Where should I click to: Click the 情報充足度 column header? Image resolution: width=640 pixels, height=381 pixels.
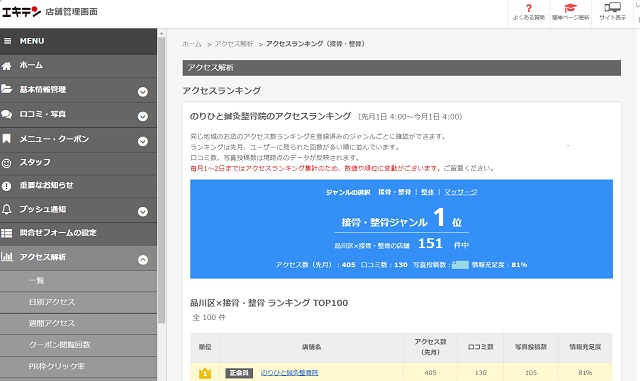click(x=585, y=347)
